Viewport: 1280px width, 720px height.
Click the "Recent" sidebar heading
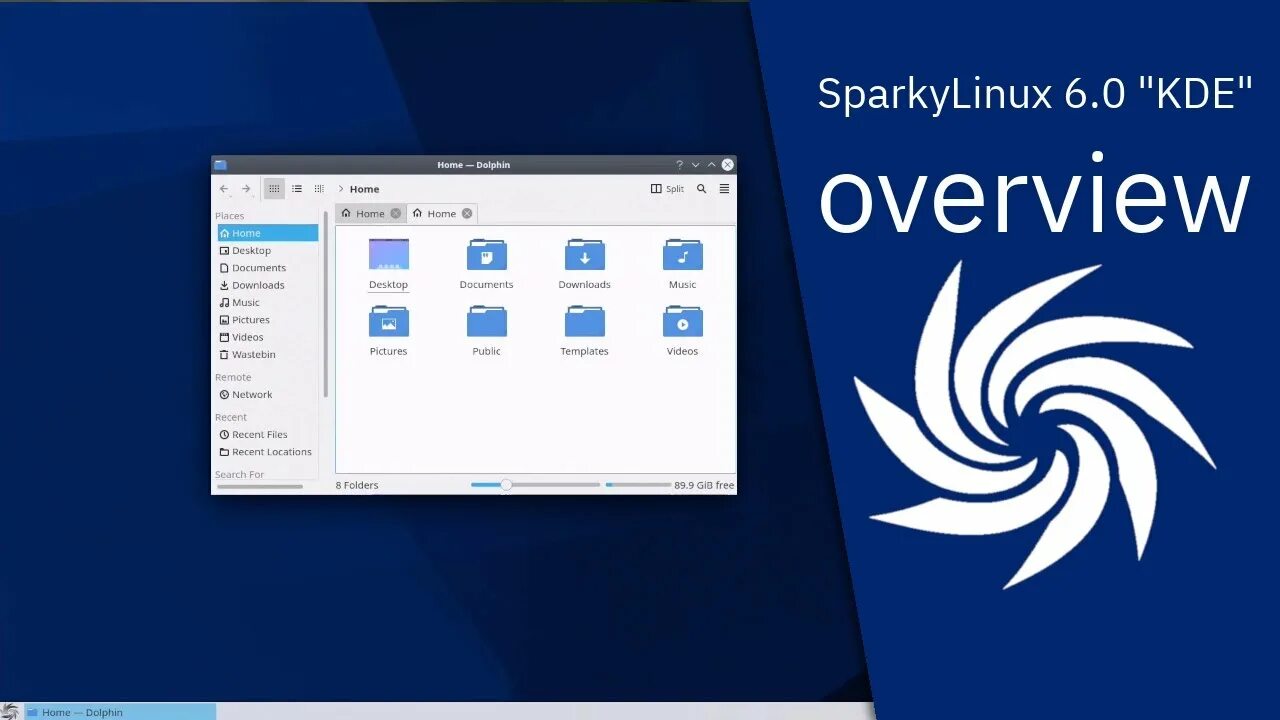[x=231, y=418]
